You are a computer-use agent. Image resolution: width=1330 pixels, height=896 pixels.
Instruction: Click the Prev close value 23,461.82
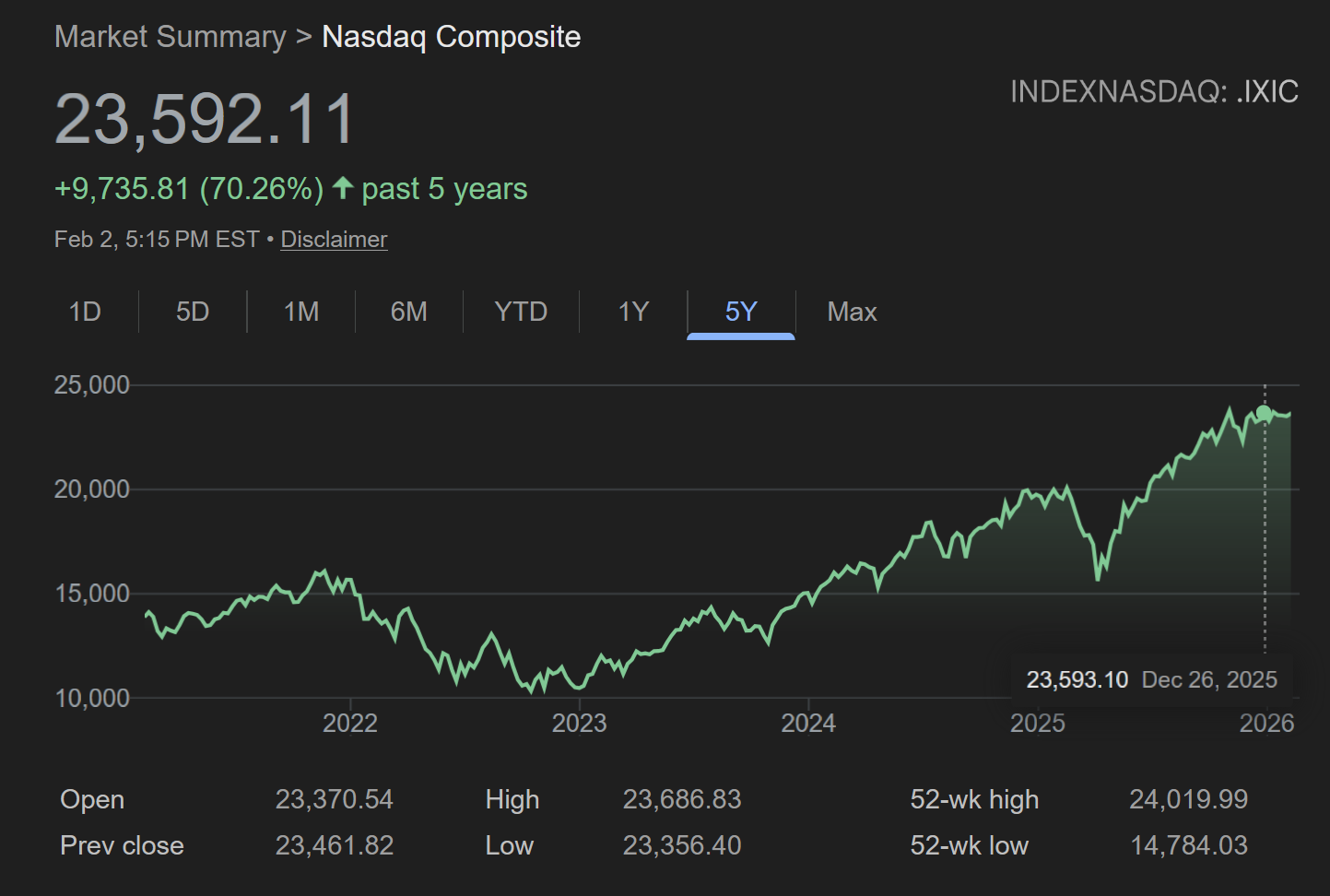click(x=335, y=845)
